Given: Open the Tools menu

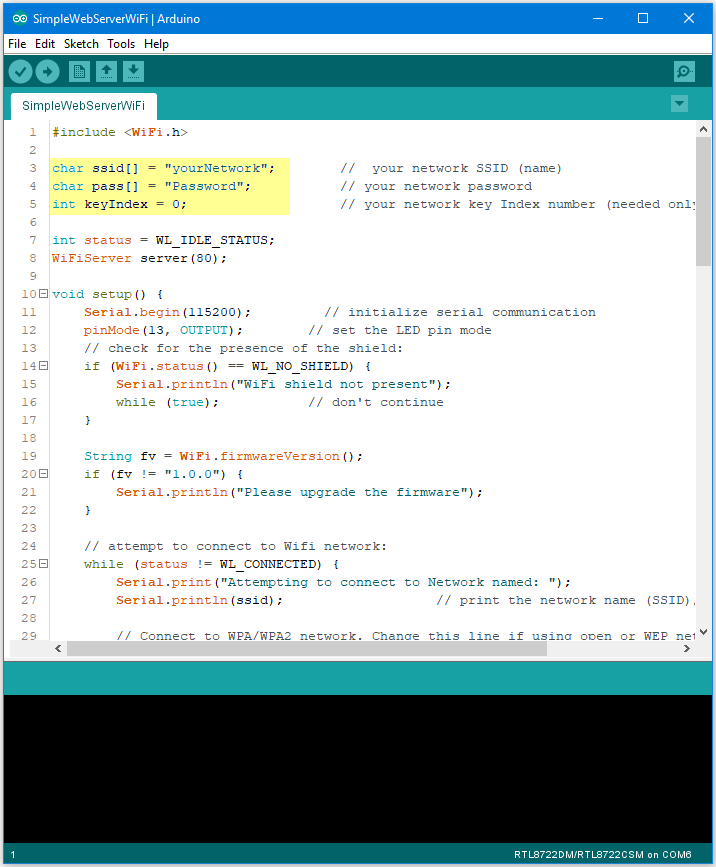Looking at the screenshot, I should coord(121,44).
